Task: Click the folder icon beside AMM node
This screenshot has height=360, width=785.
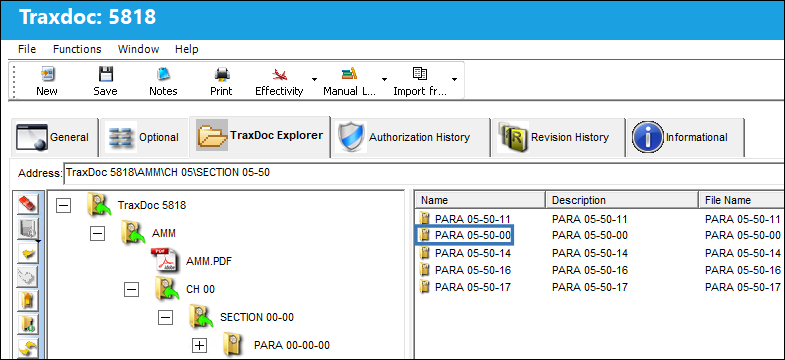Action: coord(133,232)
